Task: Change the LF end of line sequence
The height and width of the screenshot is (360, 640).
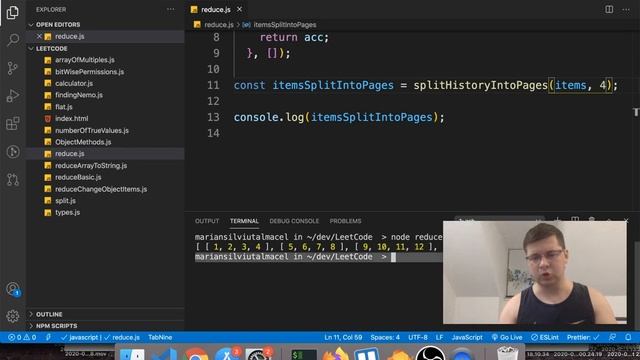Action: coord(439,338)
